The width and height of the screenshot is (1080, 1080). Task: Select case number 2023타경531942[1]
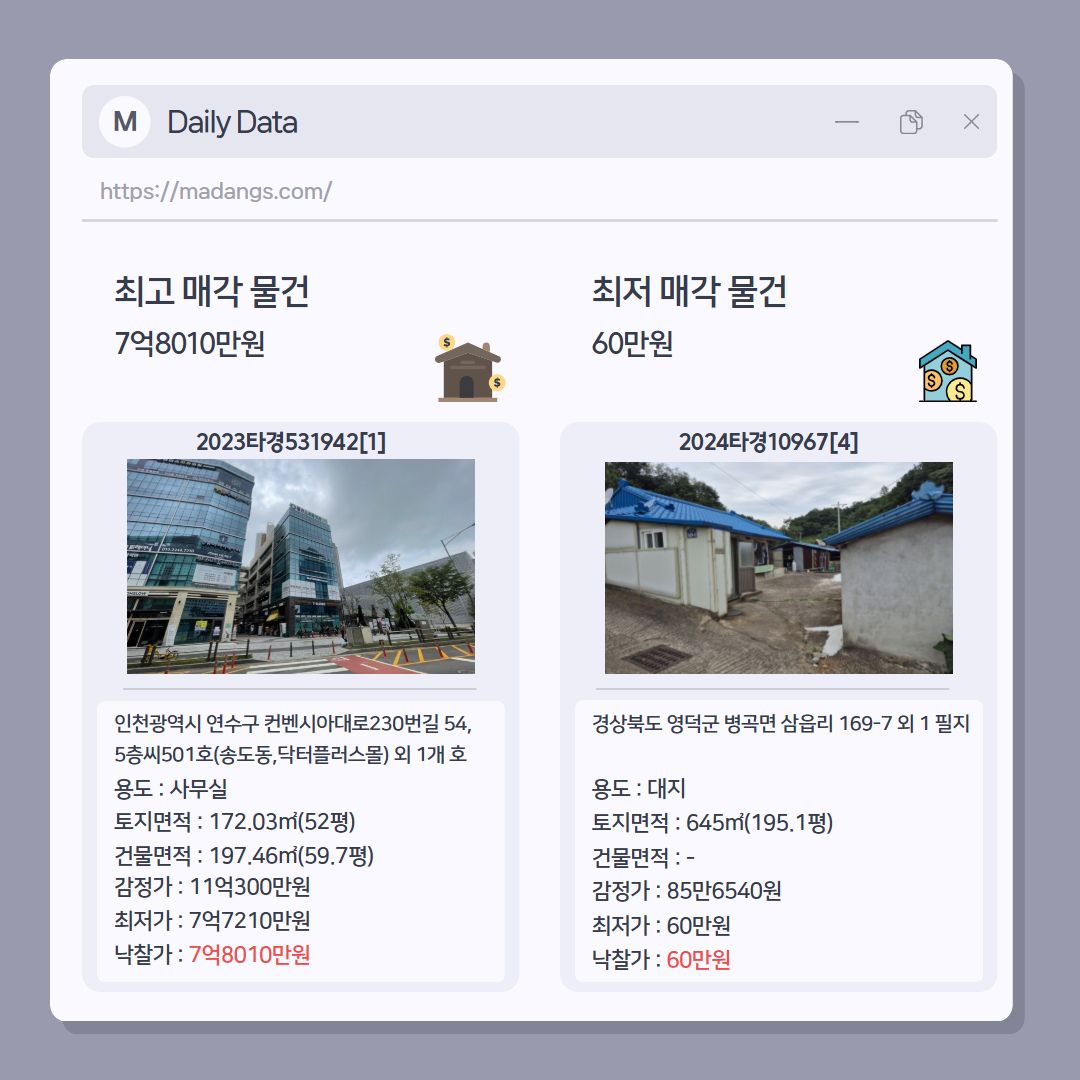pyautogui.click(x=291, y=442)
